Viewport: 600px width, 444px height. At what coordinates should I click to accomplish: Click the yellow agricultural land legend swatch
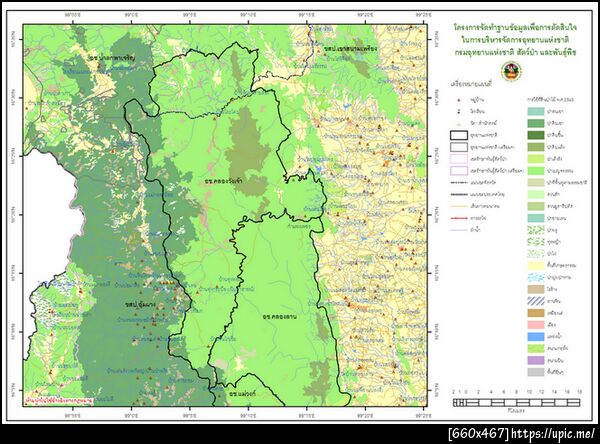(536, 265)
